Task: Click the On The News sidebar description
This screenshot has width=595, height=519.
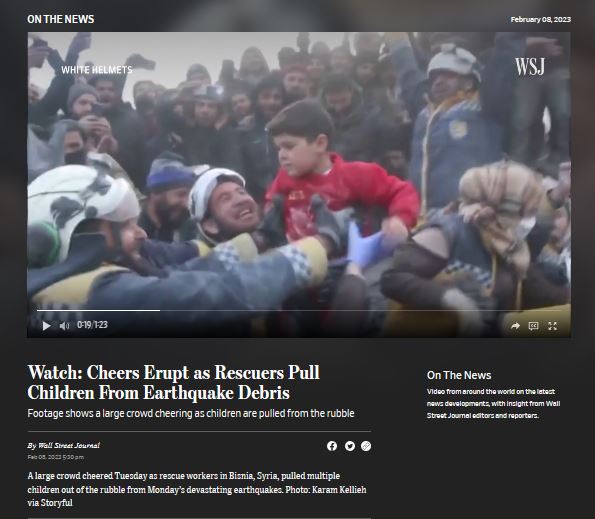Action: [493, 403]
